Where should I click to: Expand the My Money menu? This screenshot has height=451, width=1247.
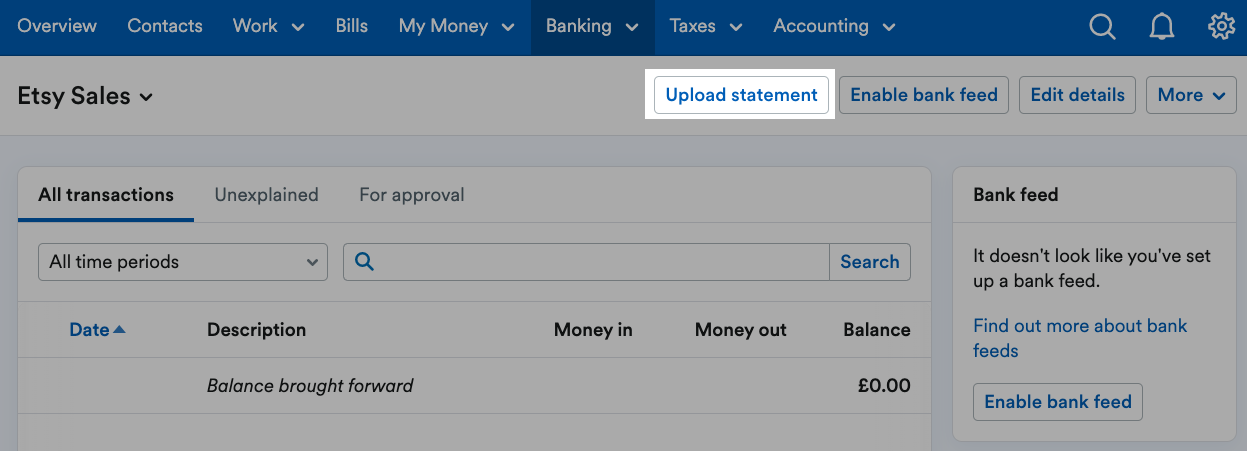coord(456,27)
